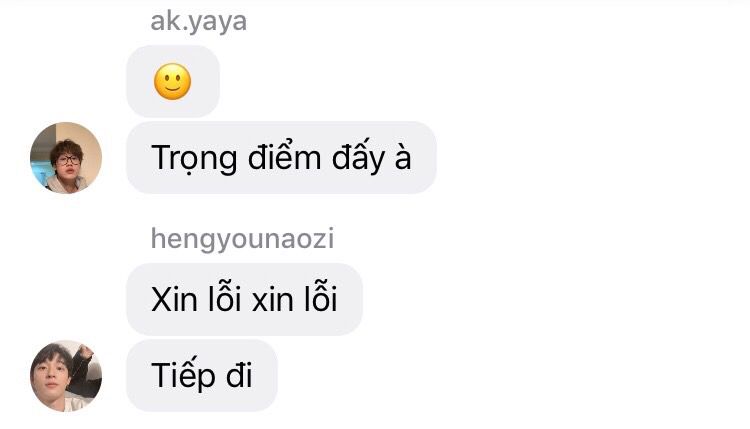
Task: Click the last "lỗi" in apology message
Action: coord(321,297)
